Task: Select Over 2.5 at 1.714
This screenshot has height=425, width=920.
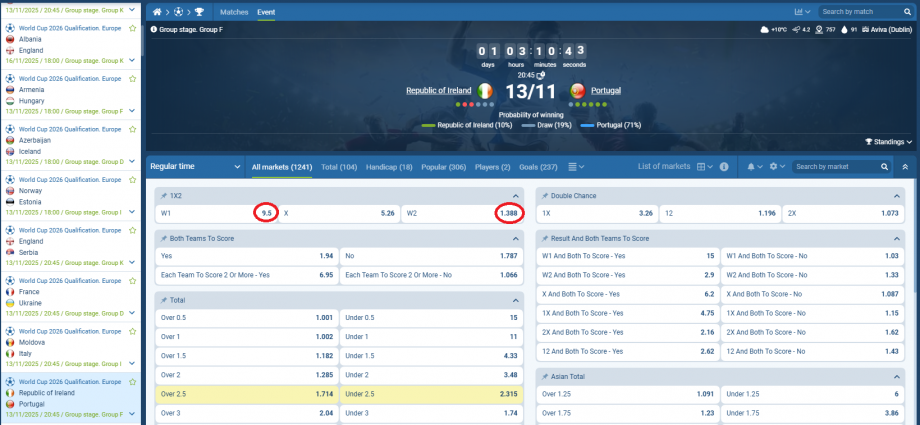Action: (x=247, y=394)
